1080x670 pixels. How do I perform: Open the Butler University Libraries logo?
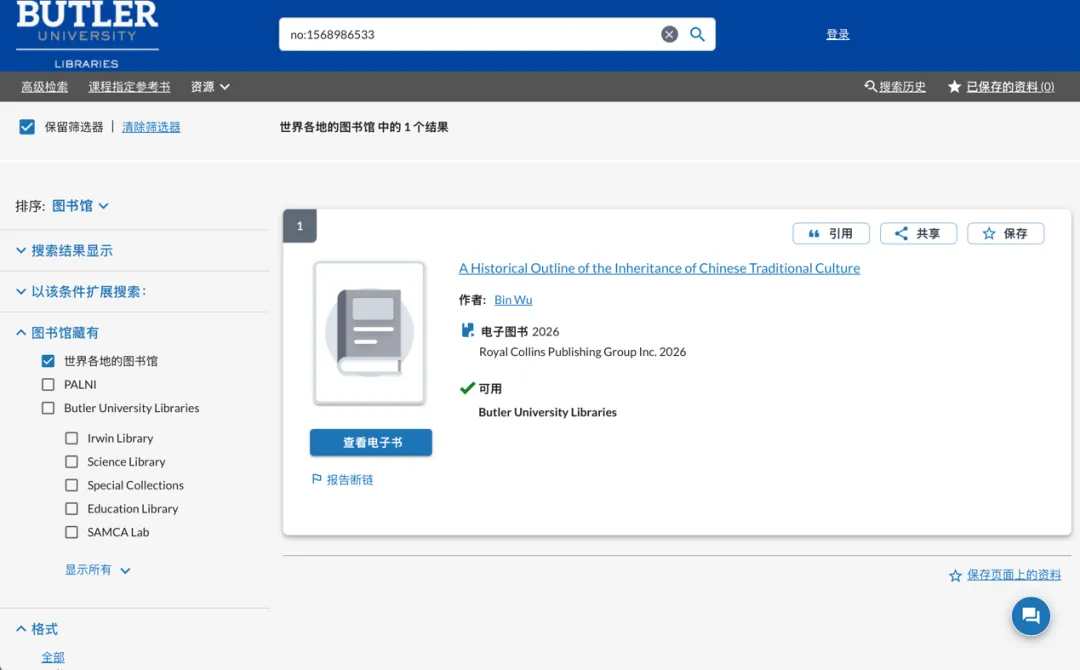(x=87, y=34)
